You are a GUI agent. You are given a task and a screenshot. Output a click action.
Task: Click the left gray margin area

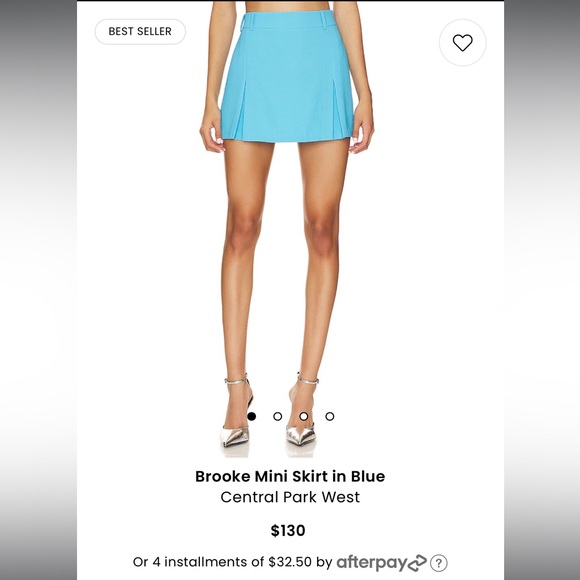[x=38, y=290]
